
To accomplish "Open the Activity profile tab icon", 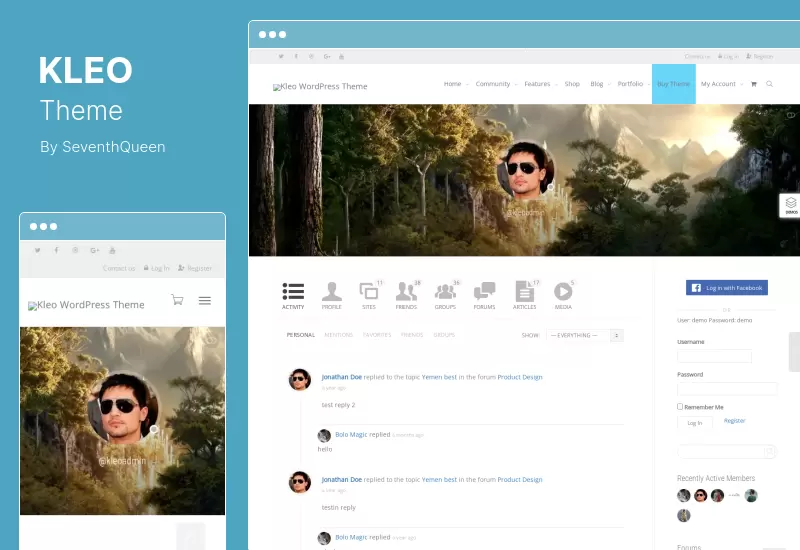I will (x=293, y=291).
